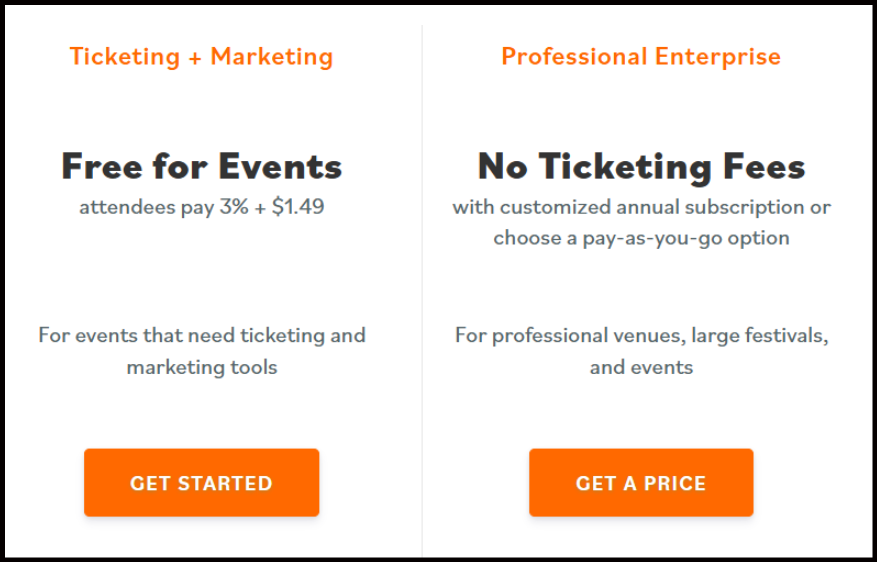The image size is (877, 562).
Task: Click the "with customized annual subscription or" line
Action: [x=641, y=208]
